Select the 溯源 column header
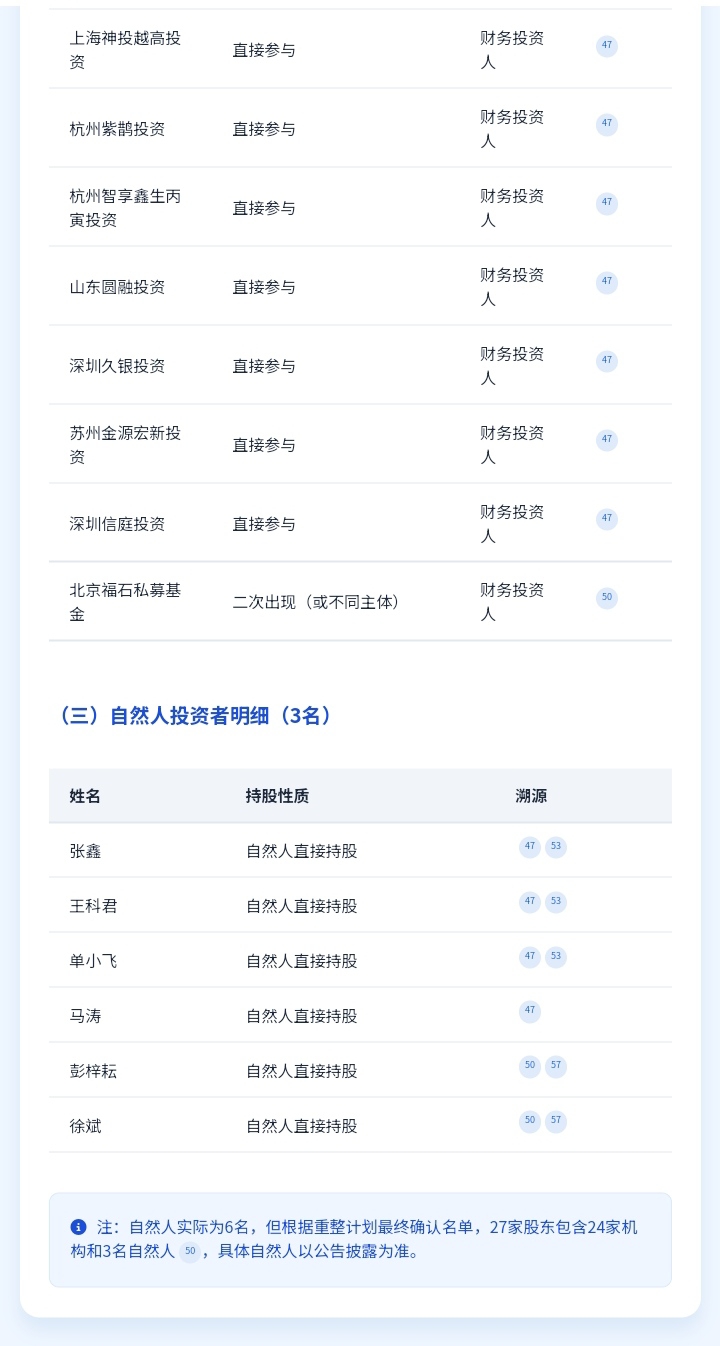The height and width of the screenshot is (1346, 720). click(531, 796)
